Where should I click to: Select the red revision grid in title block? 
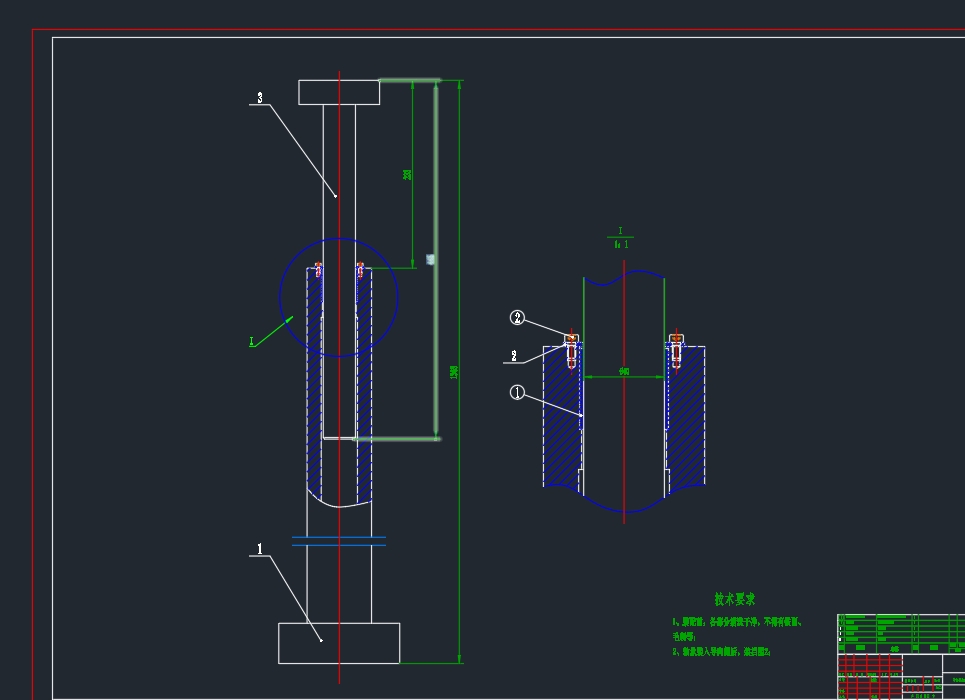point(870,677)
